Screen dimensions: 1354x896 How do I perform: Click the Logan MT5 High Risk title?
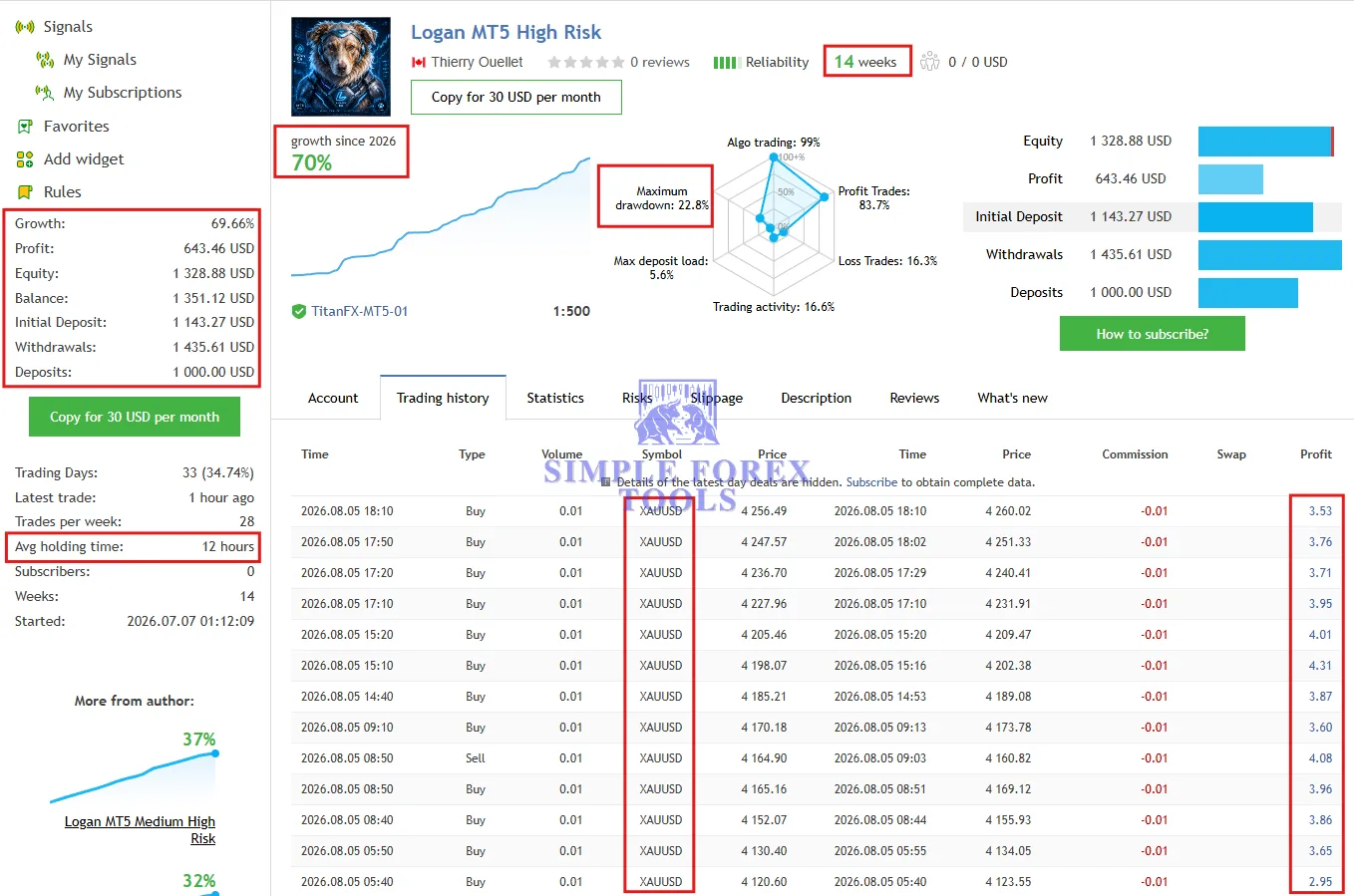(x=506, y=32)
